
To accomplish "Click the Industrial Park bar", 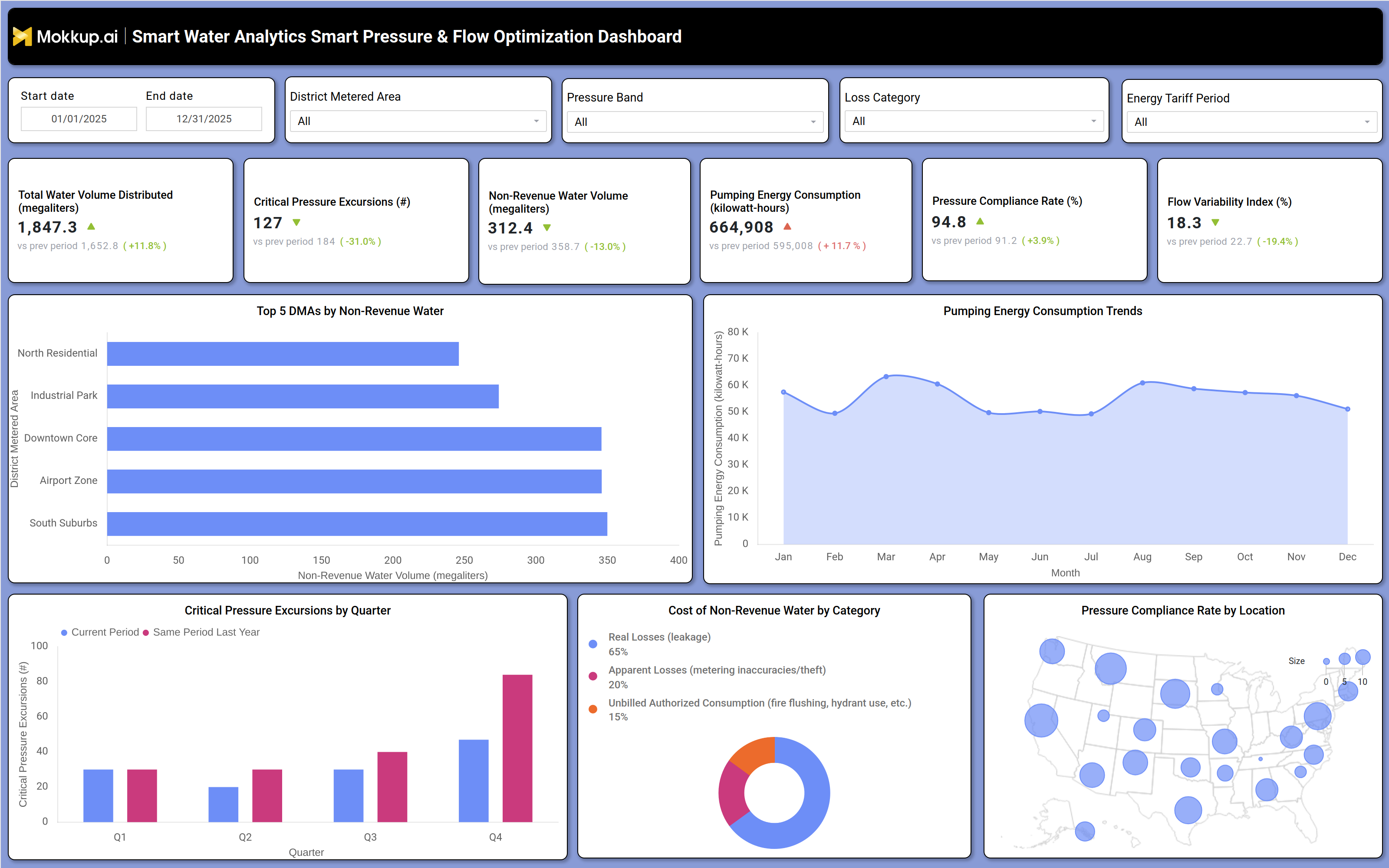I will pyautogui.click(x=303, y=396).
